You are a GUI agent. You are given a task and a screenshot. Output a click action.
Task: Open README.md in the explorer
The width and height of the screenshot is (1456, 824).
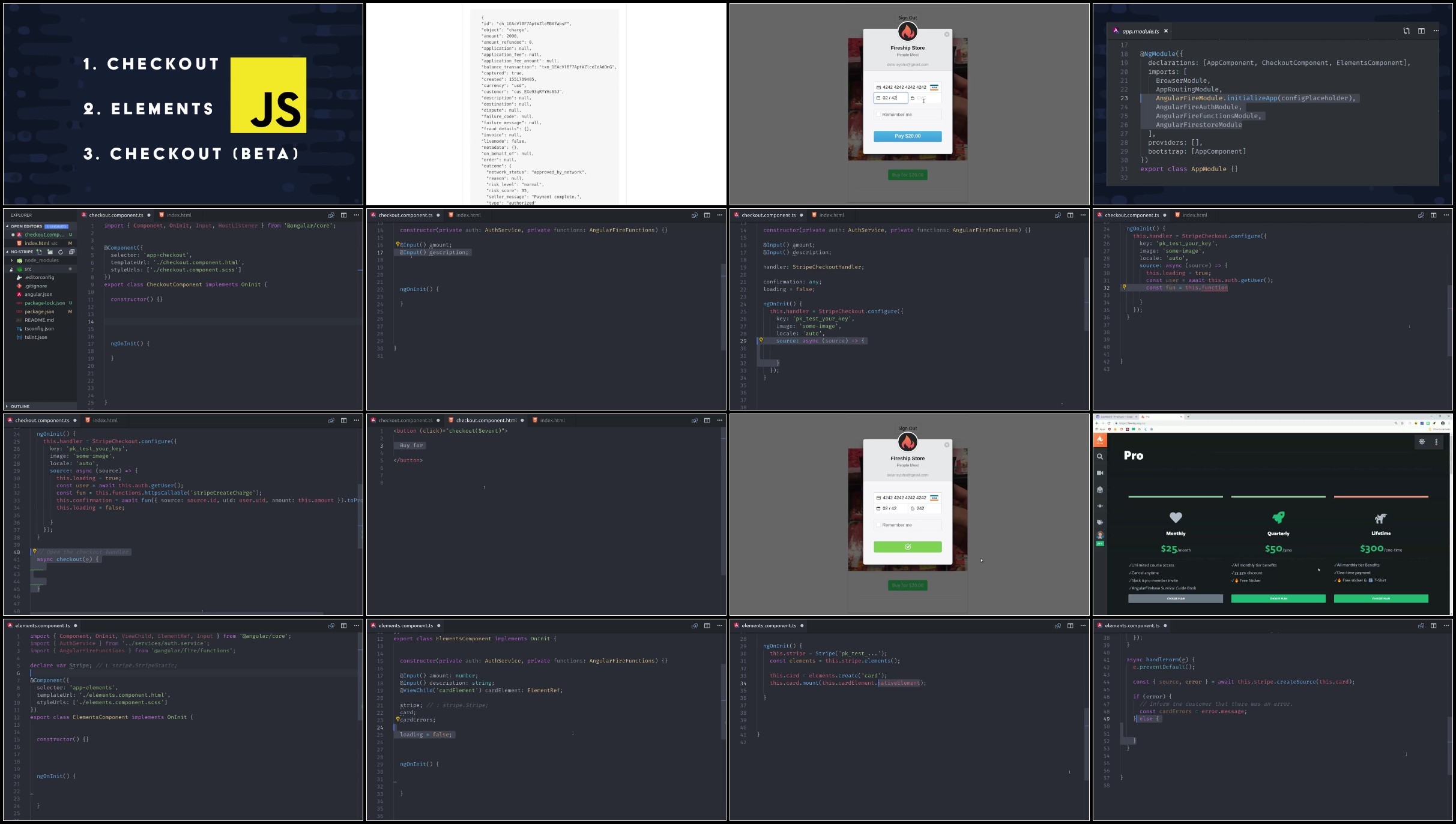tap(39, 320)
